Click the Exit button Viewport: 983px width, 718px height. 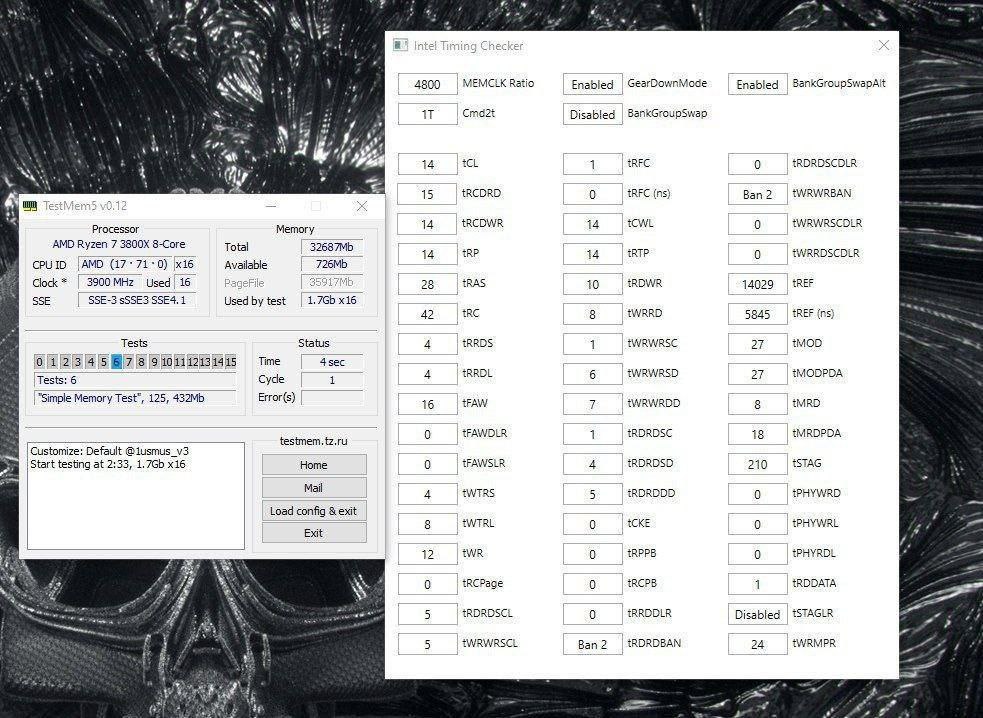click(314, 533)
